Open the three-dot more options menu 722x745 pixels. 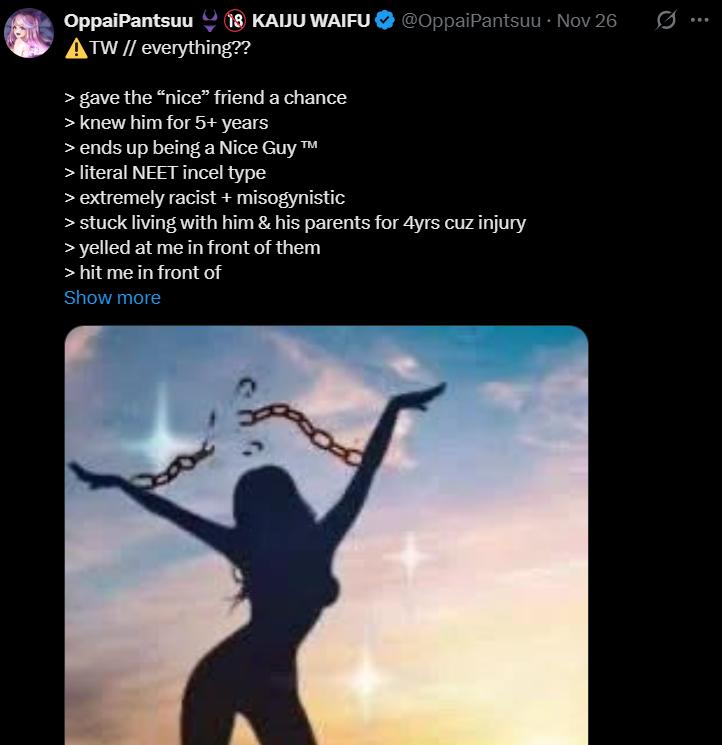point(699,20)
